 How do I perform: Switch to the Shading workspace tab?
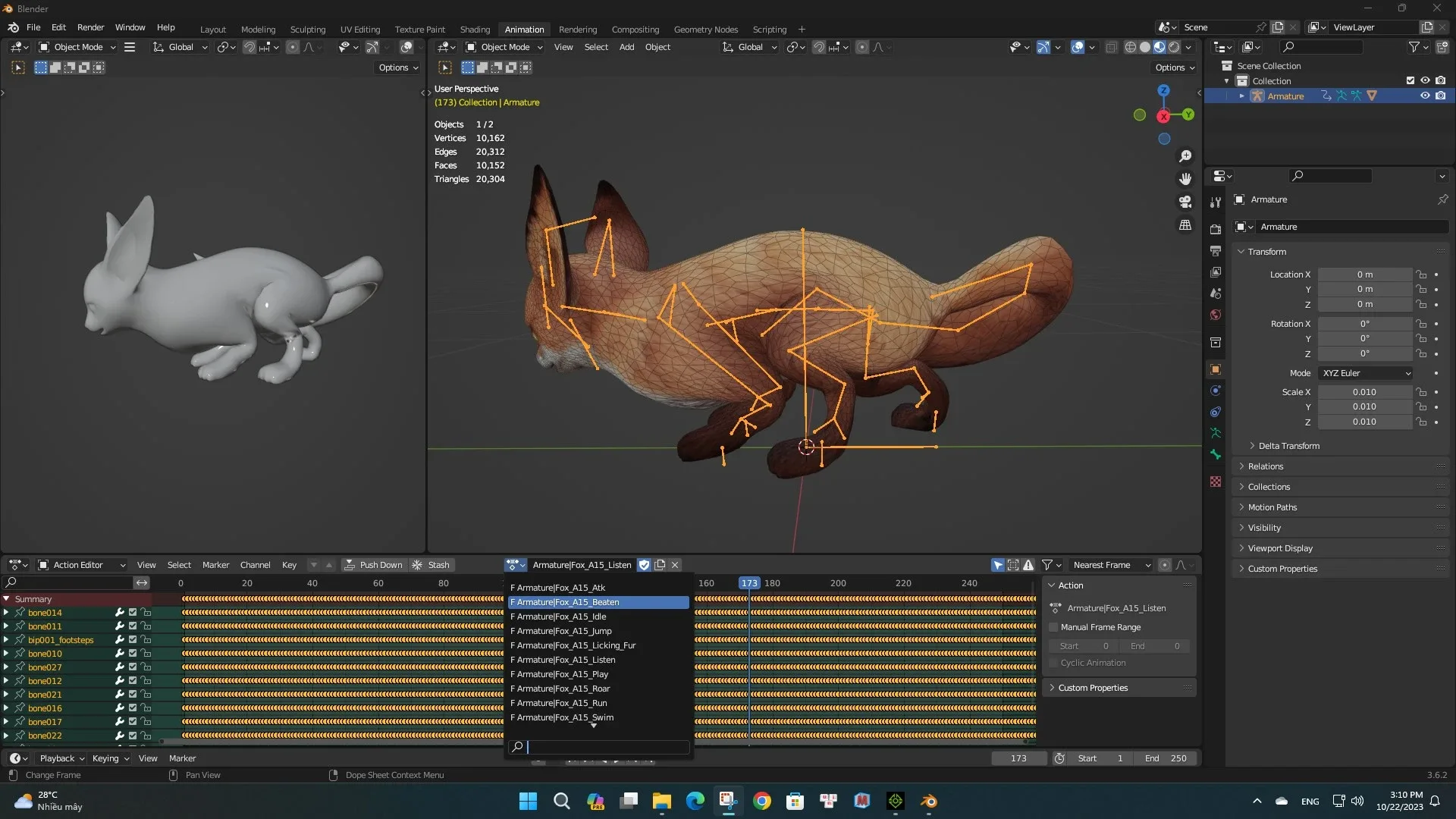[x=475, y=29]
